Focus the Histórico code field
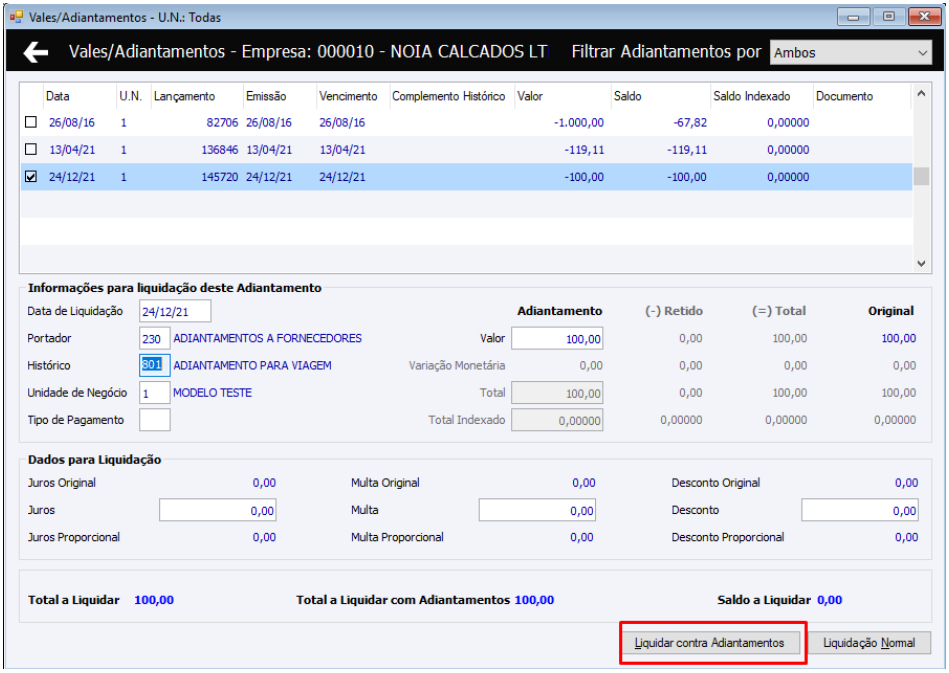949x673 pixels. (154, 366)
